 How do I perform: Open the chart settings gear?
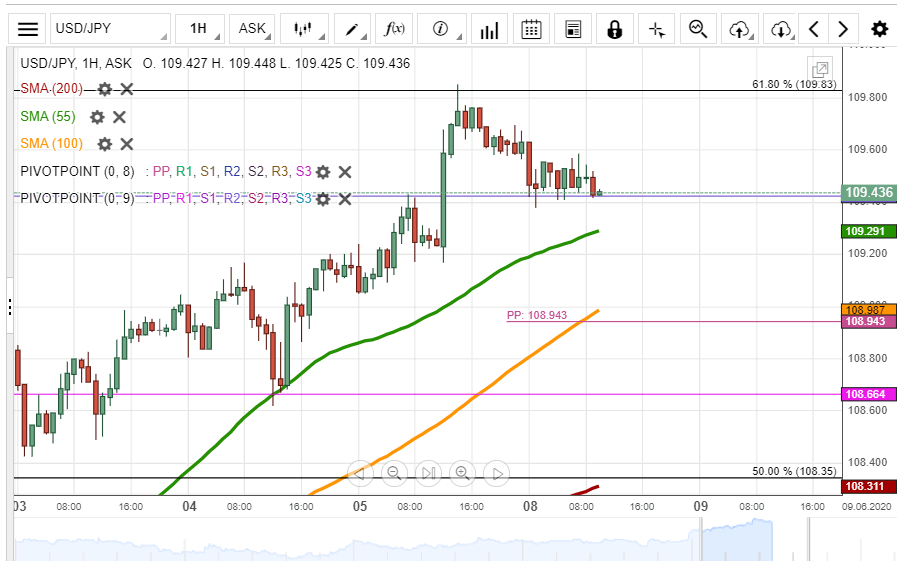879,29
